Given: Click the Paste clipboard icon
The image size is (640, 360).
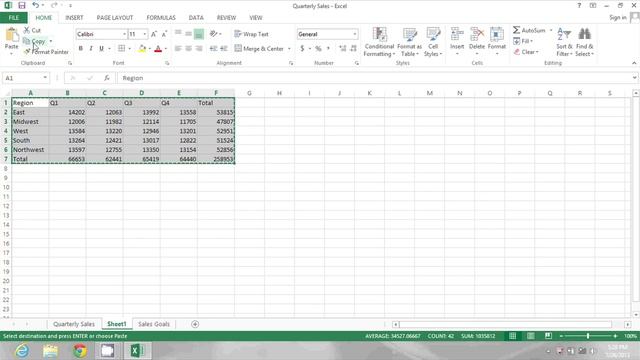Looking at the screenshot, I should [x=11, y=35].
